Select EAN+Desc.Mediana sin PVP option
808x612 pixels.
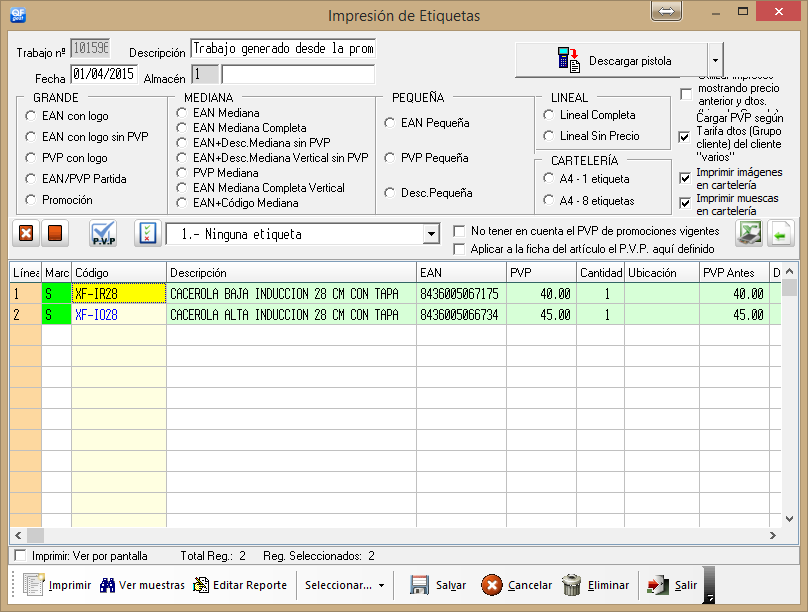(181, 143)
